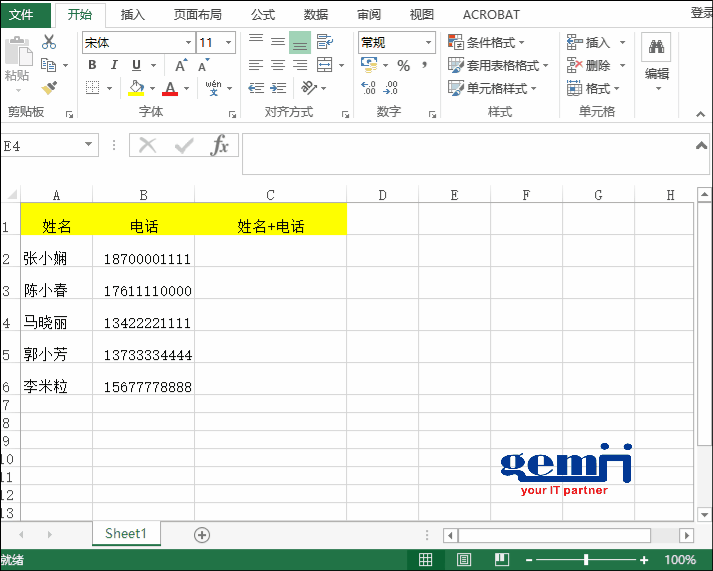Select cell containing 张小娴
The height and width of the screenshot is (571, 713).
point(56,251)
